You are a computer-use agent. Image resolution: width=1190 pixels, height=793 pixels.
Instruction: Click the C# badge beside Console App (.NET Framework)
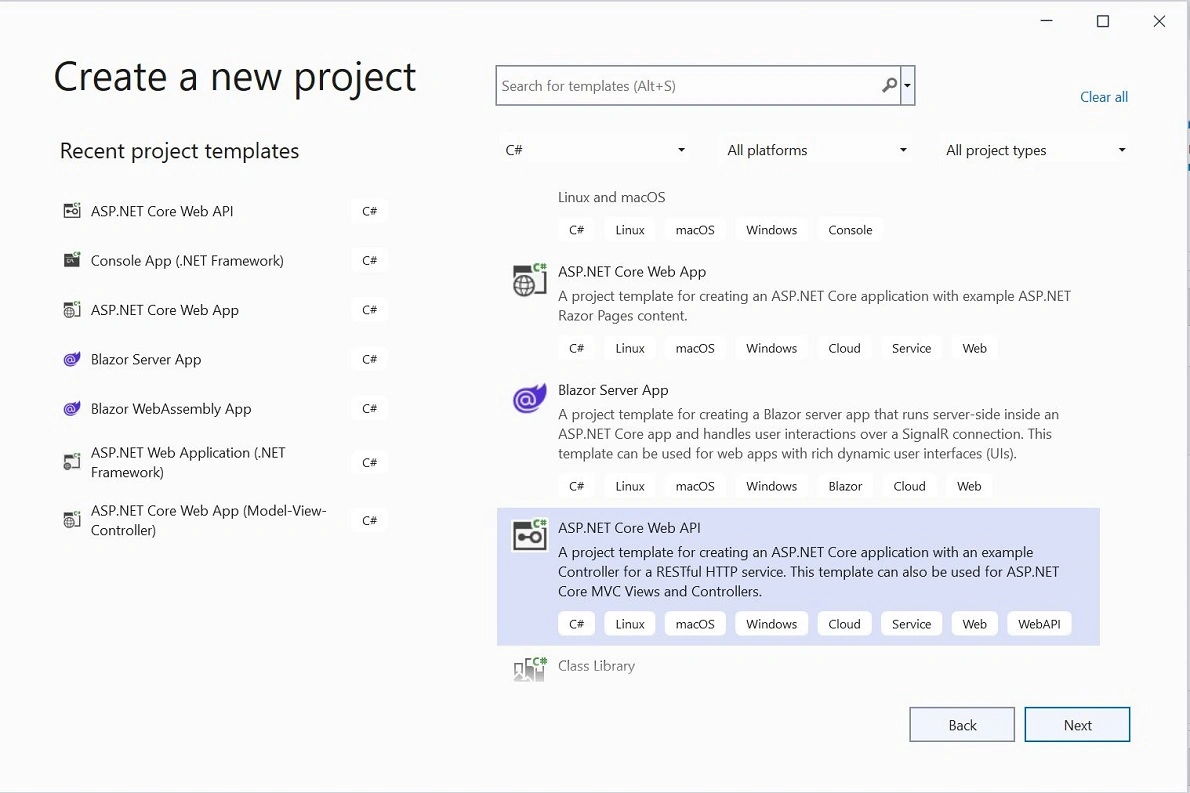coord(370,260)
